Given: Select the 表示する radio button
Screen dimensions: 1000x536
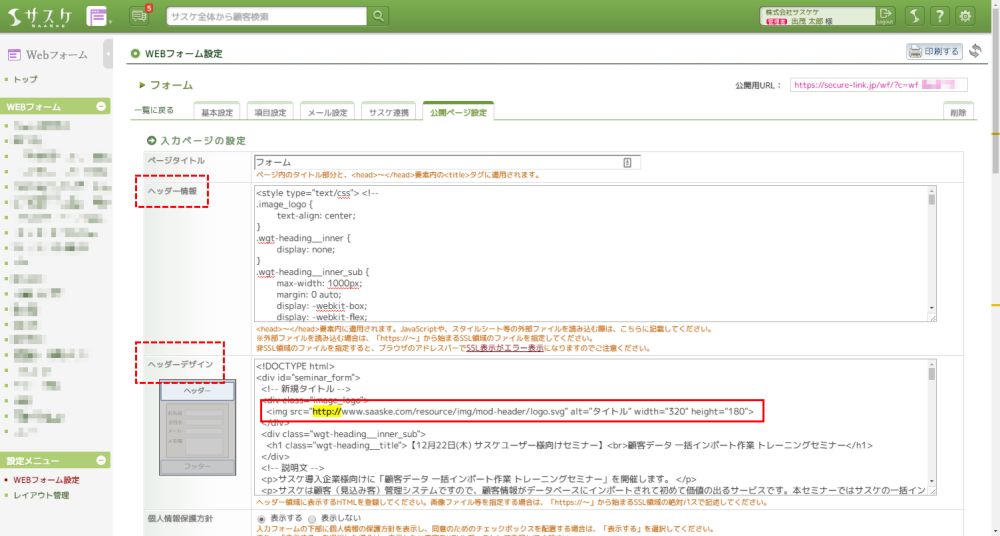Looking at the screenshot, I should pyautogui.click(x=262, y=520).
